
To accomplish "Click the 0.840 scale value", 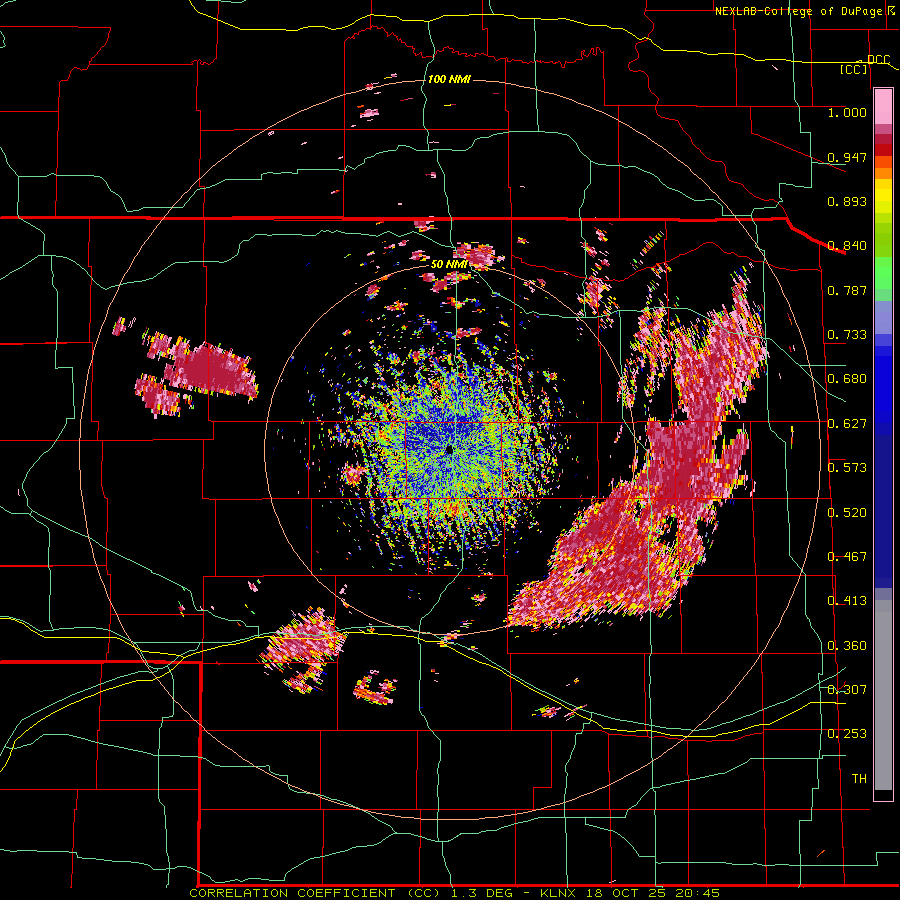I will [847, 246].
